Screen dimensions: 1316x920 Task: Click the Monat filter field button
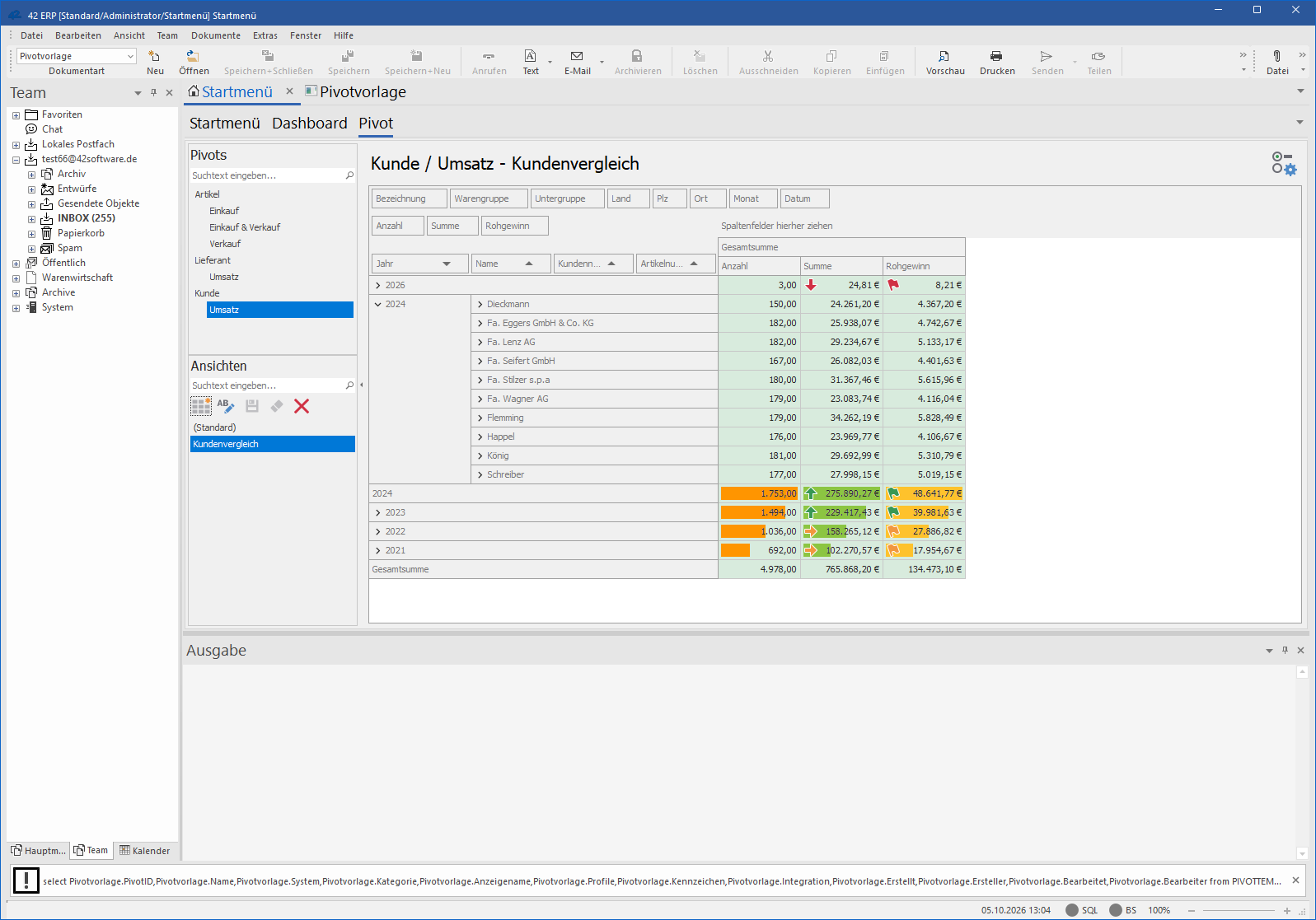tap(753, 198)
